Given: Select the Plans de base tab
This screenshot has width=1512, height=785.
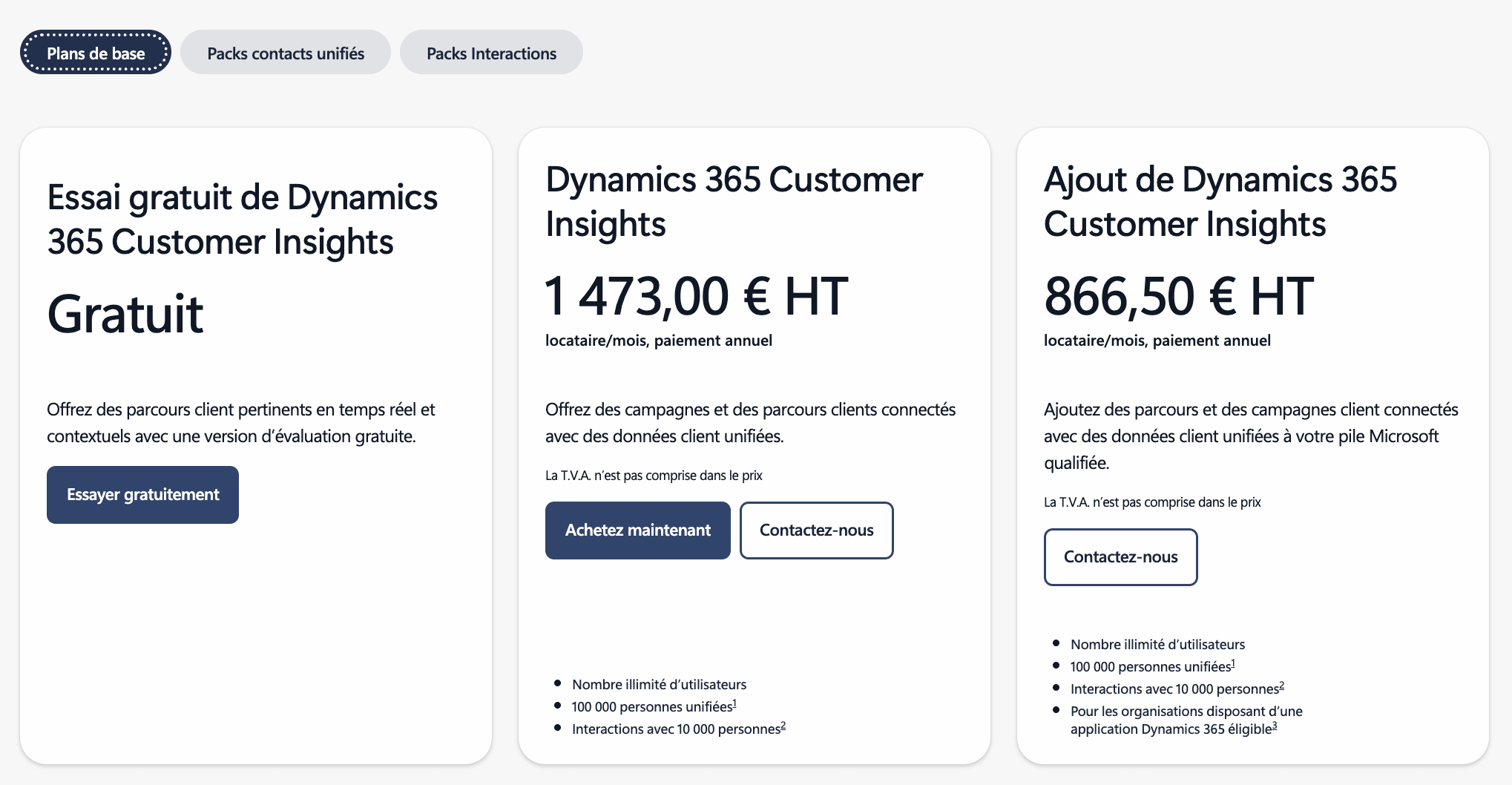Looking at the screenshot, I should click(x=96, y=53).
